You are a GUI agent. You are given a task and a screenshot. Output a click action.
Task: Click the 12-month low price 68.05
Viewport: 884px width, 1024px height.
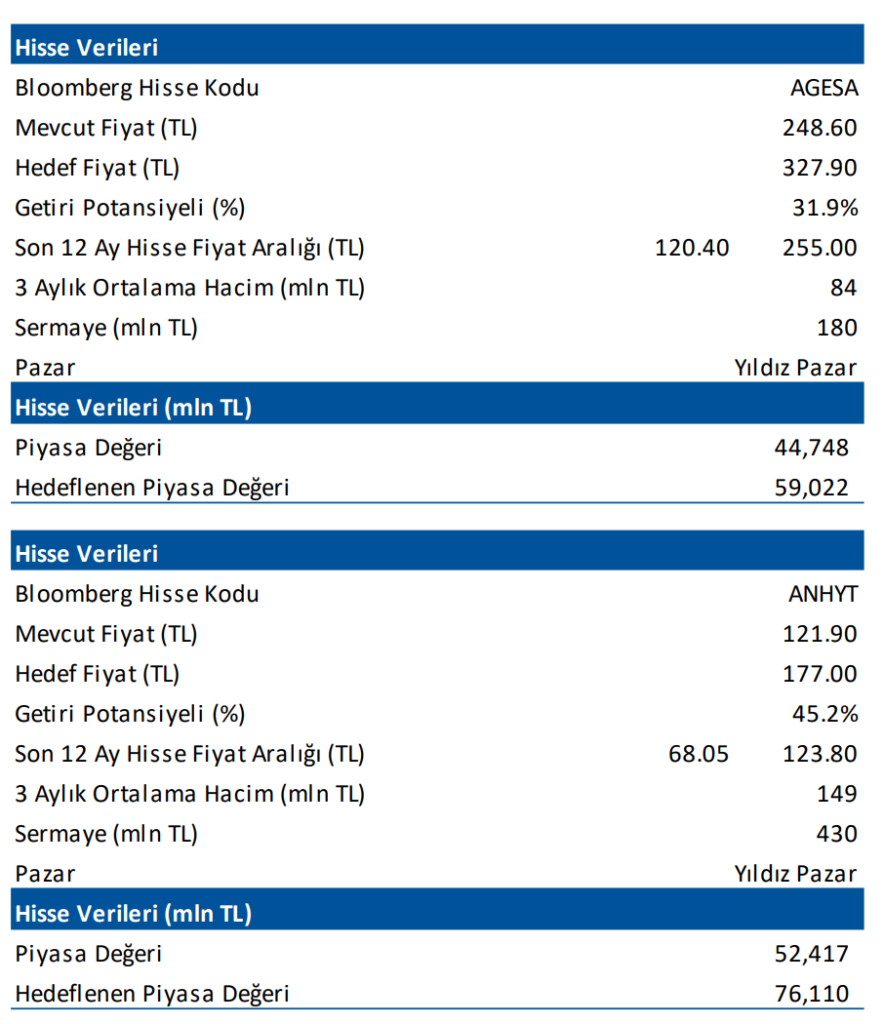click(698, 753)
